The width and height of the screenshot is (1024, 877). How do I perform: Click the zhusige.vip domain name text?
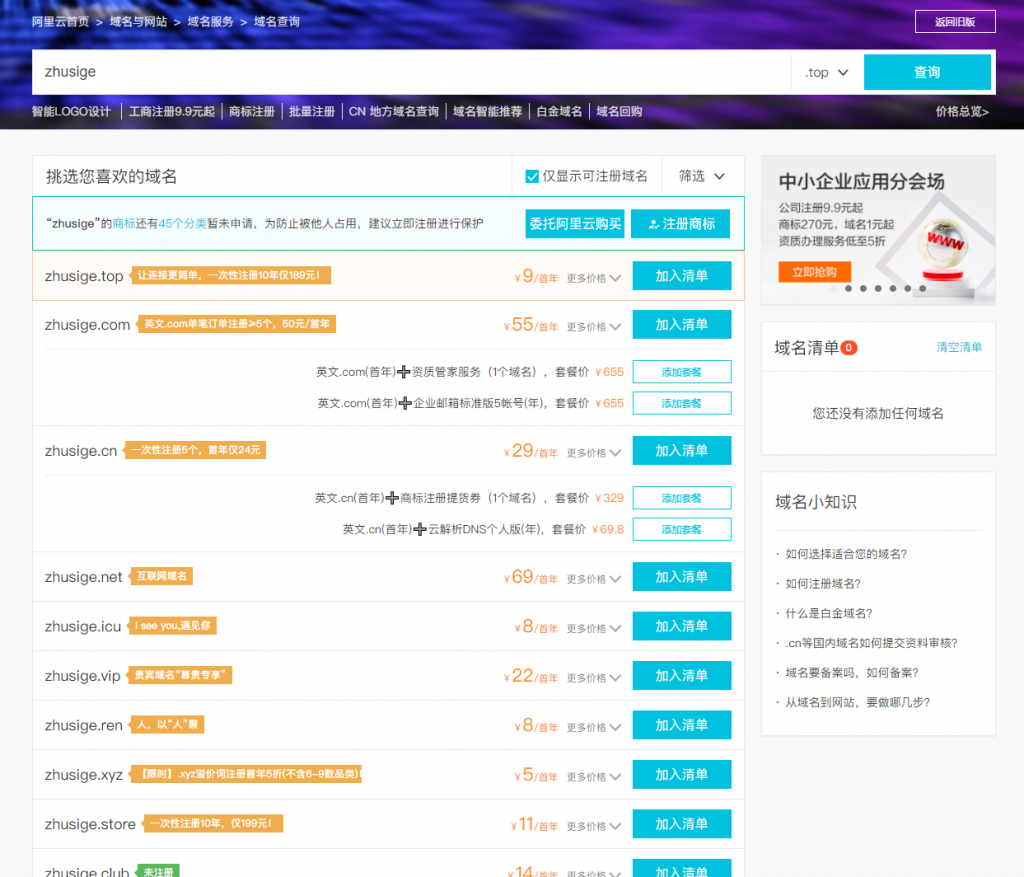point(82,676)
